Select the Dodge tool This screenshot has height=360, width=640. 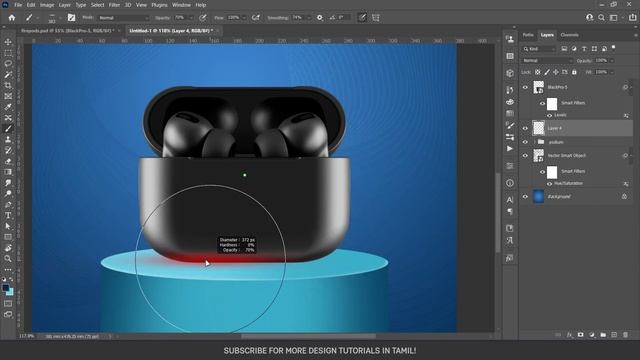(8, 193)
